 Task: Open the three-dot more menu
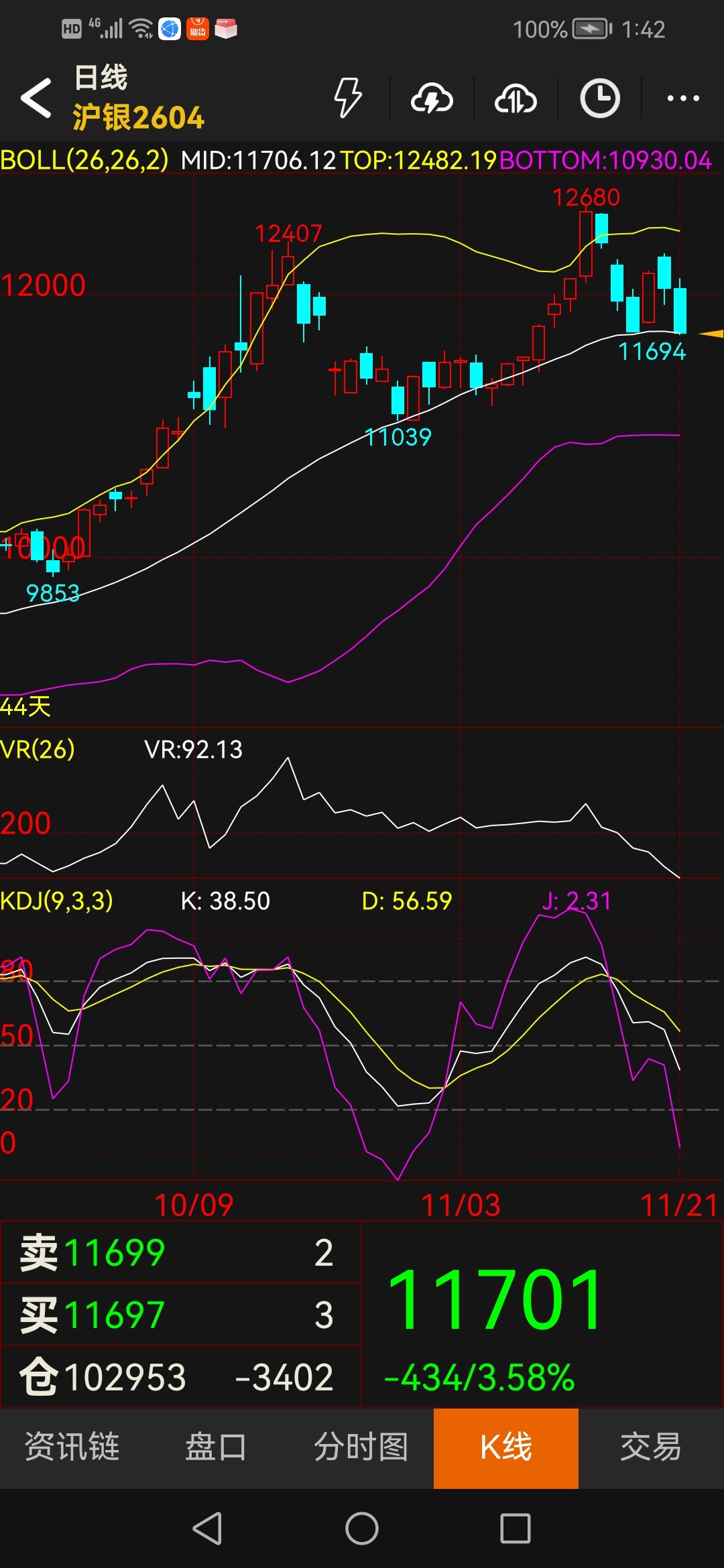(683, 99)
